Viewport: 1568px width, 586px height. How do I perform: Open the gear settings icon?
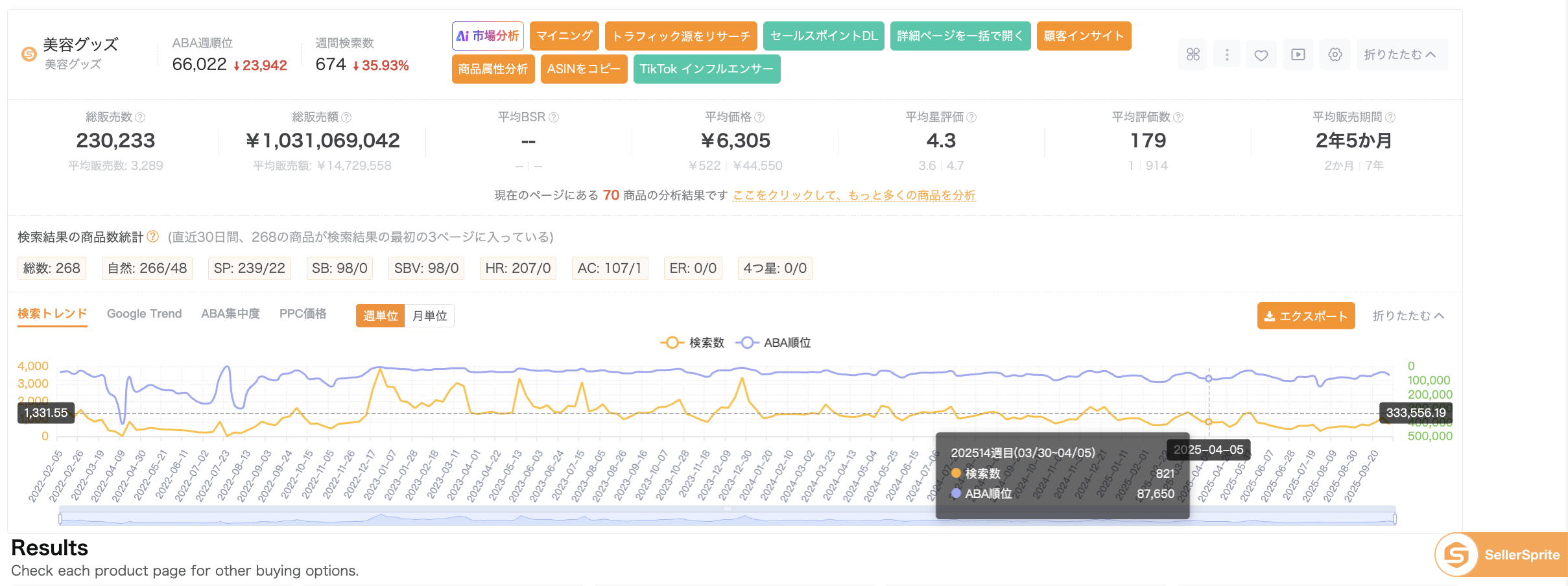[1335, 54]
